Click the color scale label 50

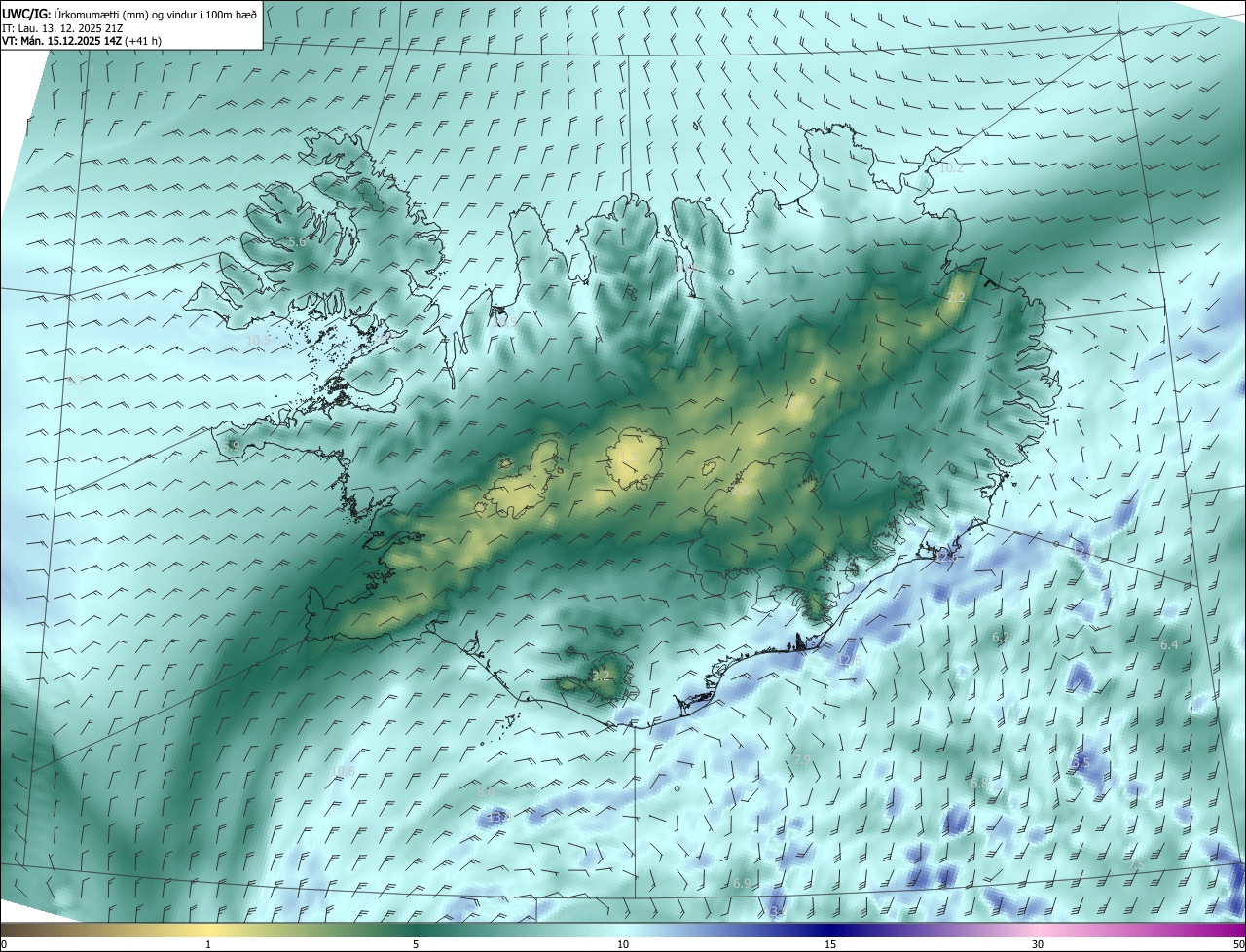1238,944
